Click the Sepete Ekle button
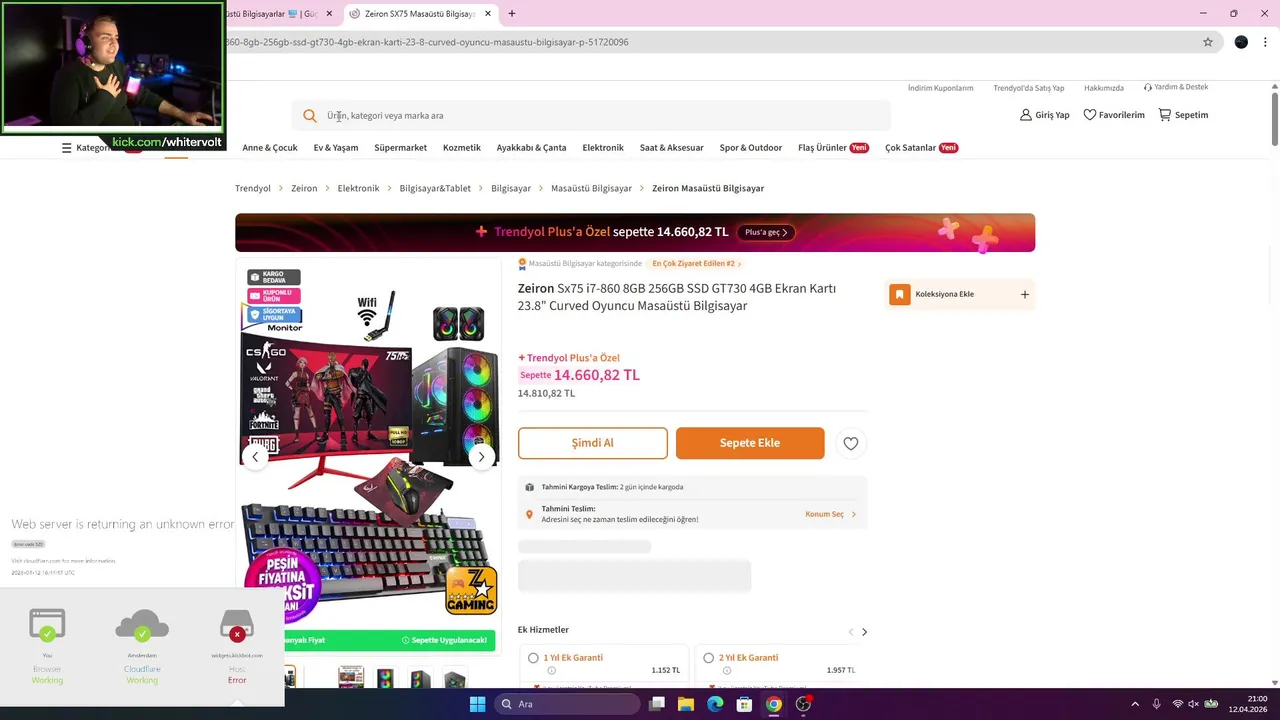 click(x=750, y=443)
